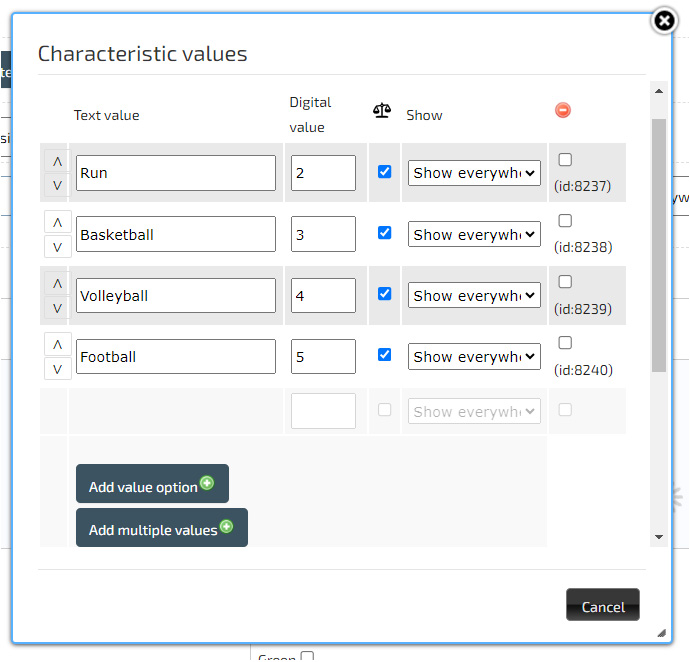Expand Show dropdown in Volleyball row
This screenshot has width=690, height=662.
tap(474, 296)
